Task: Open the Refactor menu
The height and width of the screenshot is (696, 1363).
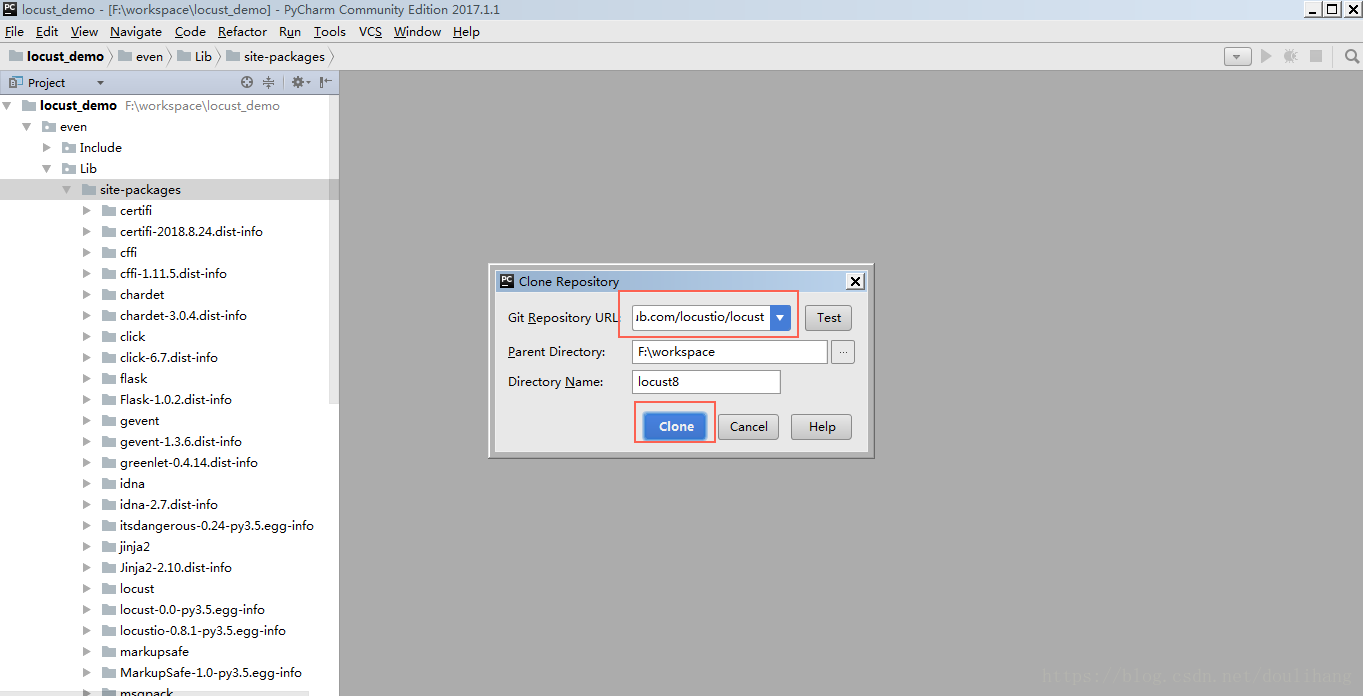Action: (x=243, y=32)
